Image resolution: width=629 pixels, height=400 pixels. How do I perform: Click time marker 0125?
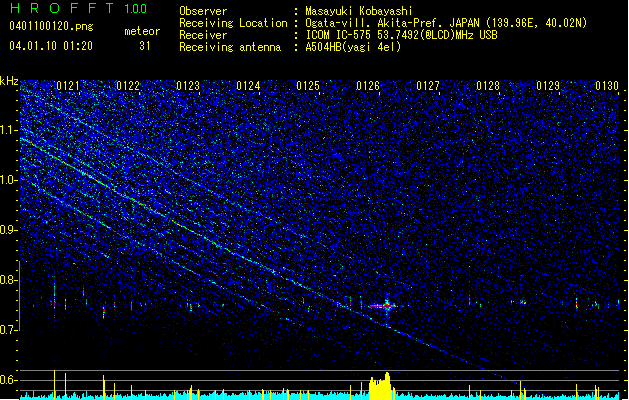(308, 86)
